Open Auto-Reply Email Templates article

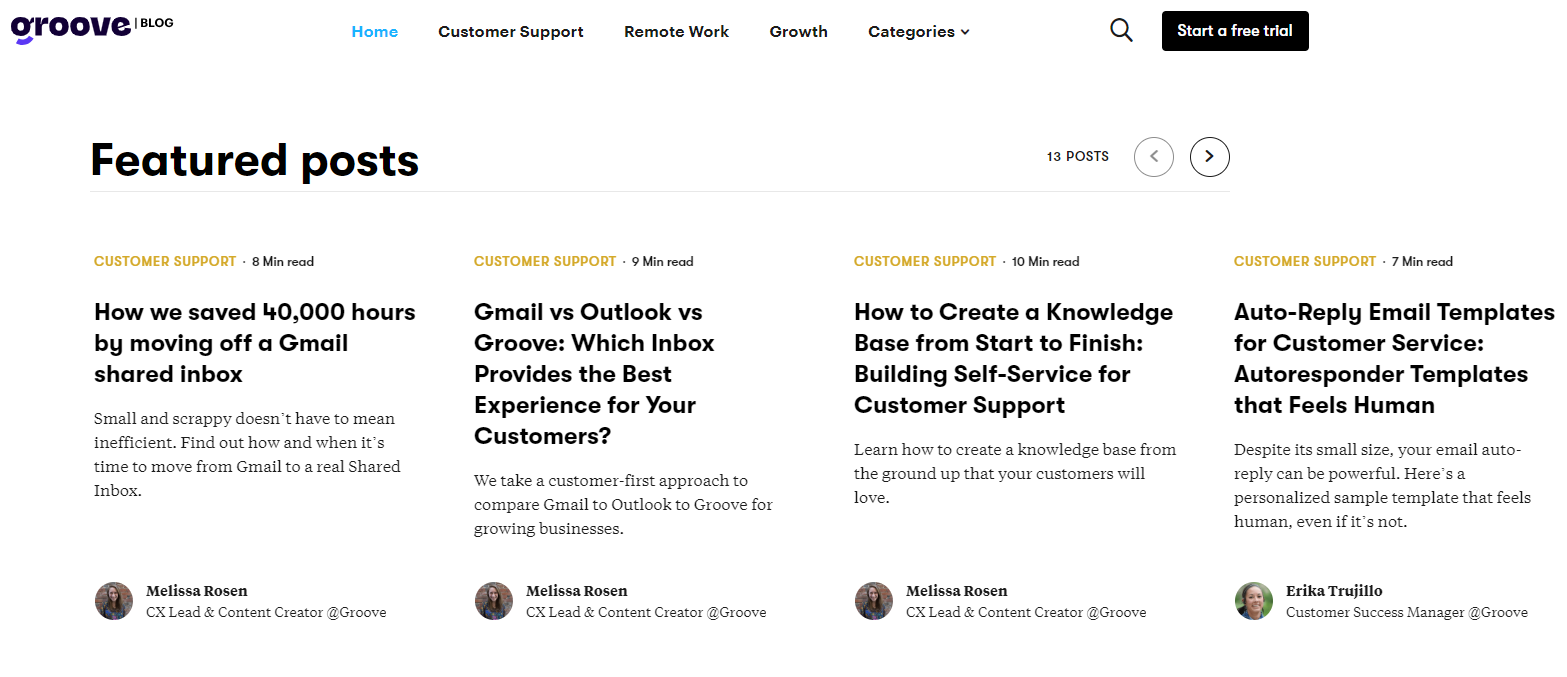(x=1393, y=358)
